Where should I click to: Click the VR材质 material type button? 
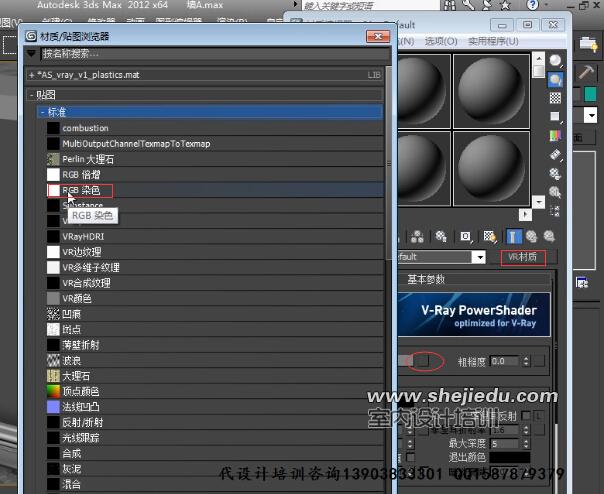(523, 257)
